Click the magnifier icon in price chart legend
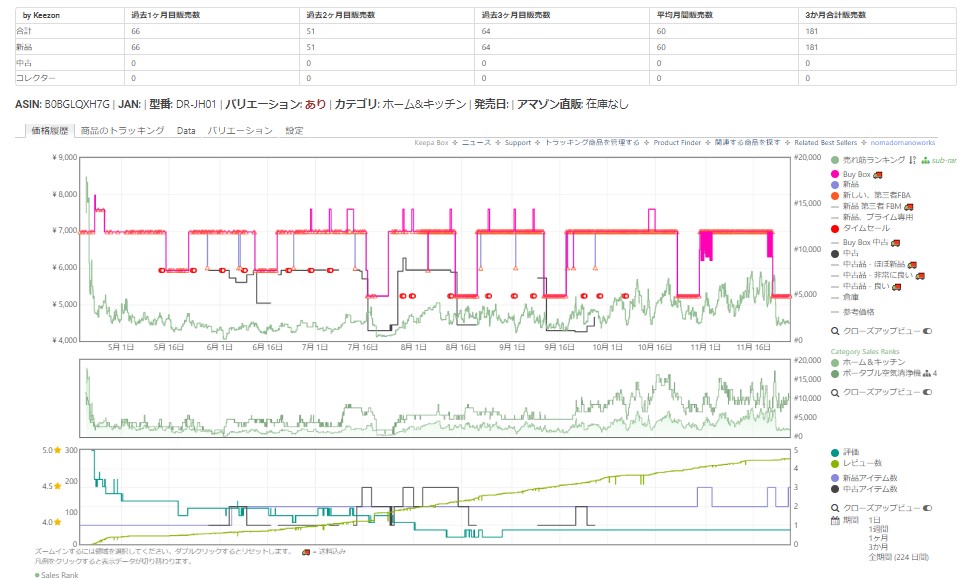 (836, 330)
